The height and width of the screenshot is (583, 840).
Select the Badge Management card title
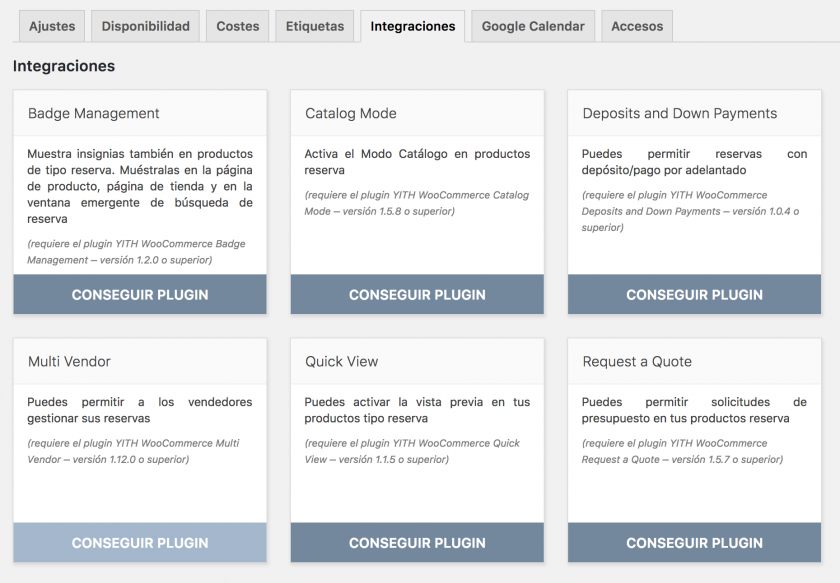pos(94,114)
